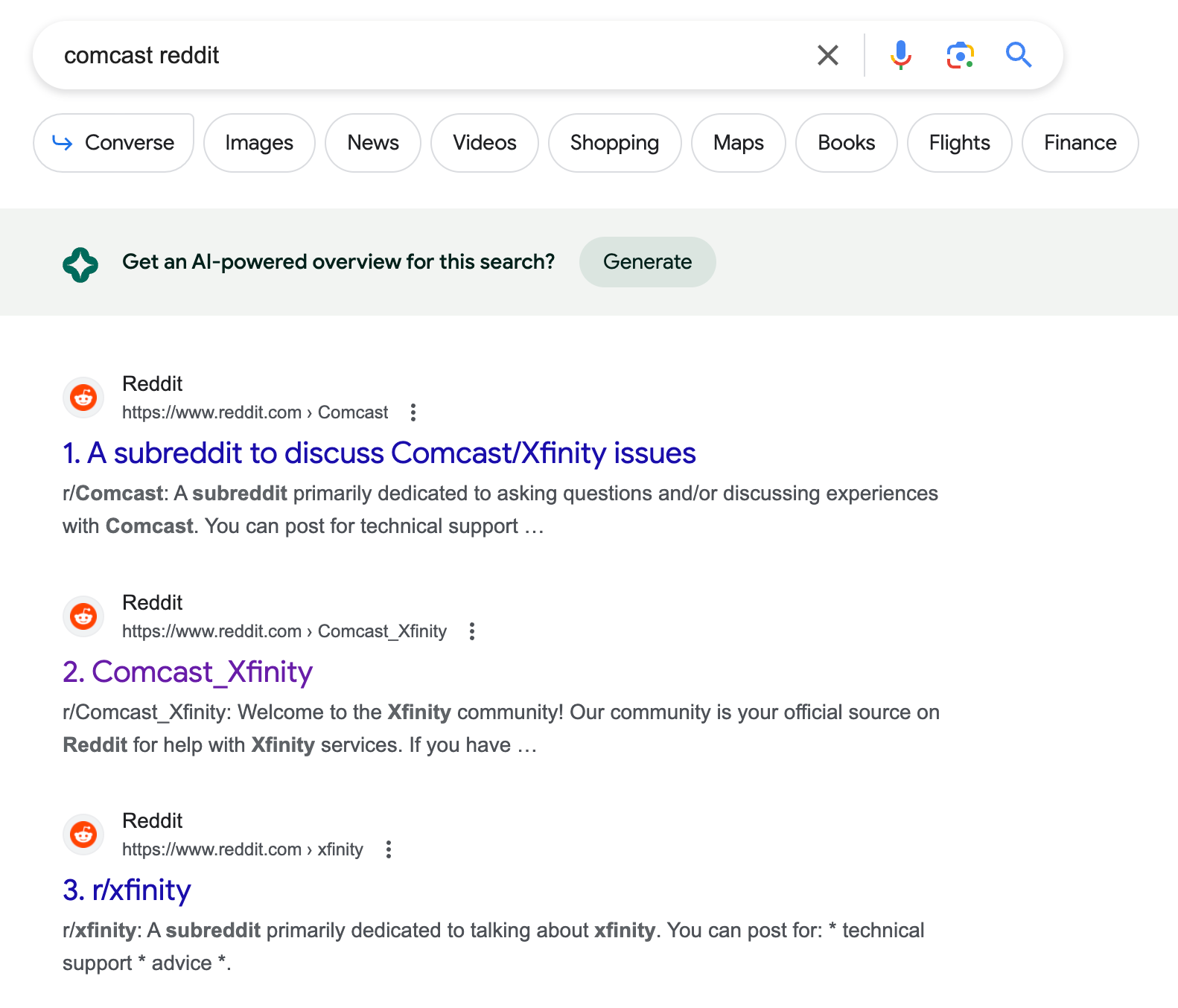Switch to the News filter

pyautogui.click(x=373, y=143)
